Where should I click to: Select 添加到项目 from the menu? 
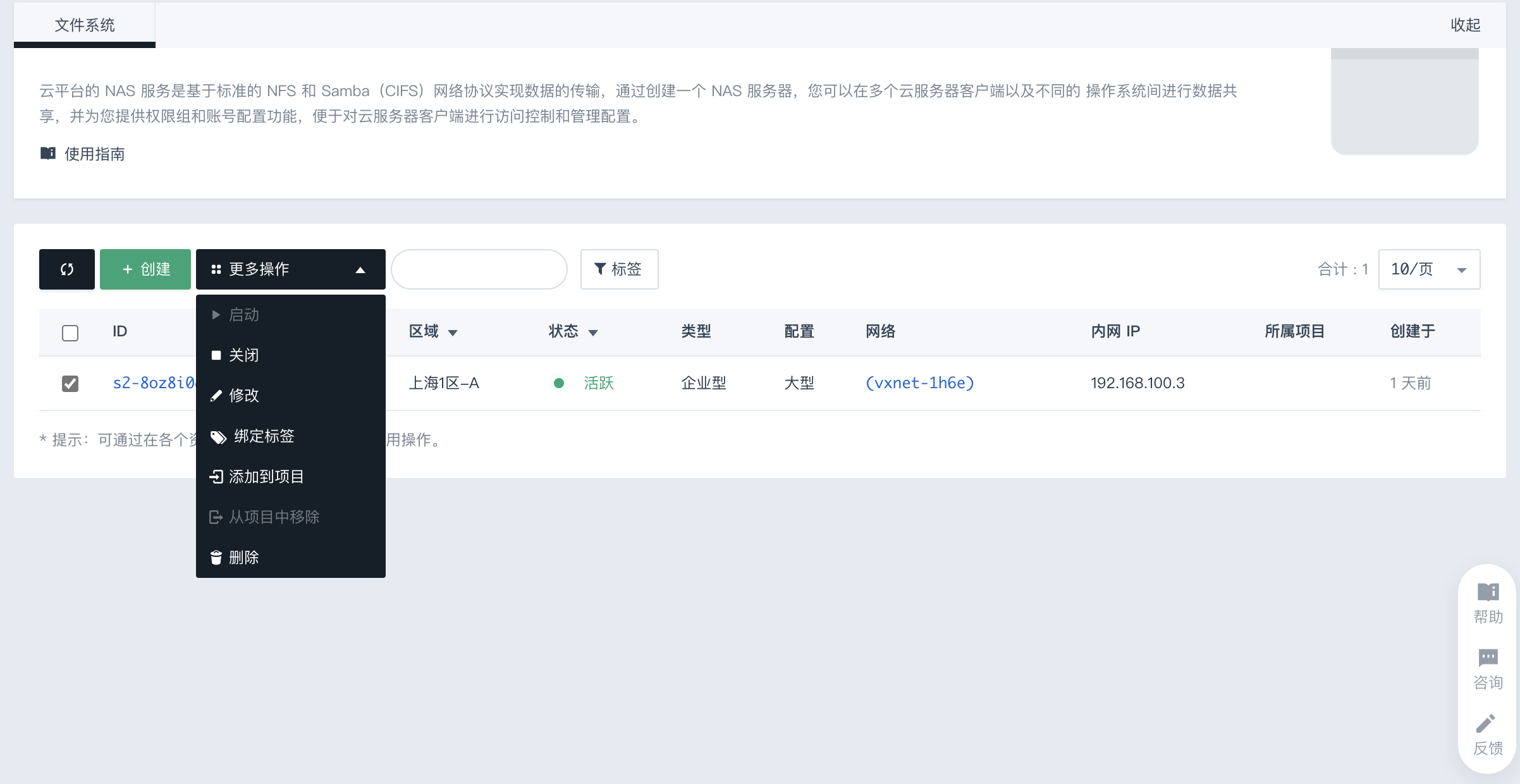(266, 477)
